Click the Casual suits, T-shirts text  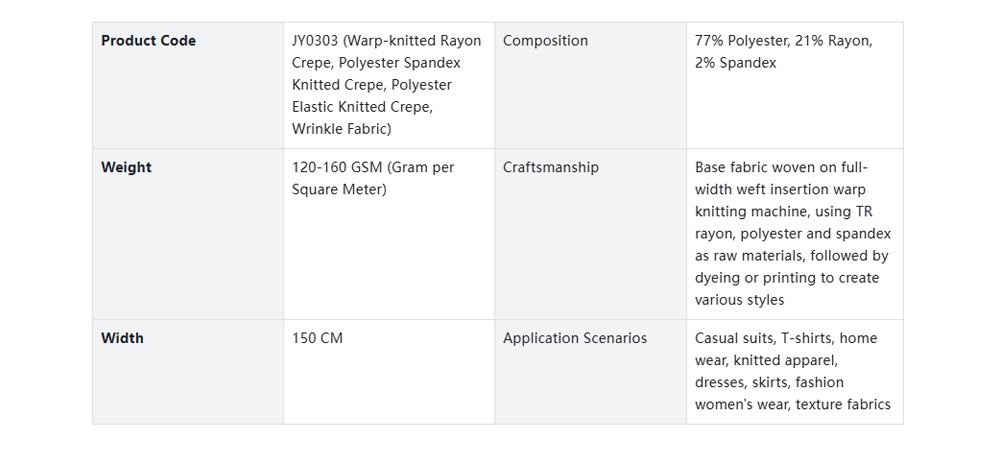[785, 339]
